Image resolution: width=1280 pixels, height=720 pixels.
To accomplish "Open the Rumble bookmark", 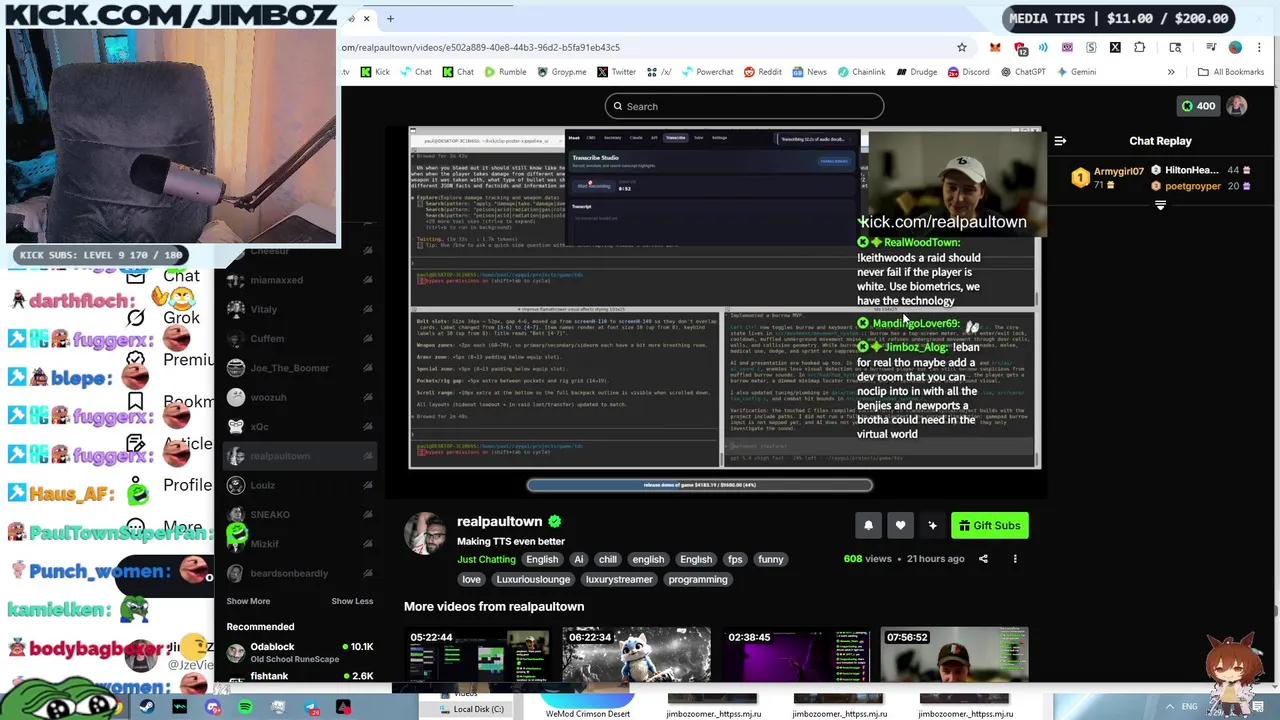I will coord(505,72).
